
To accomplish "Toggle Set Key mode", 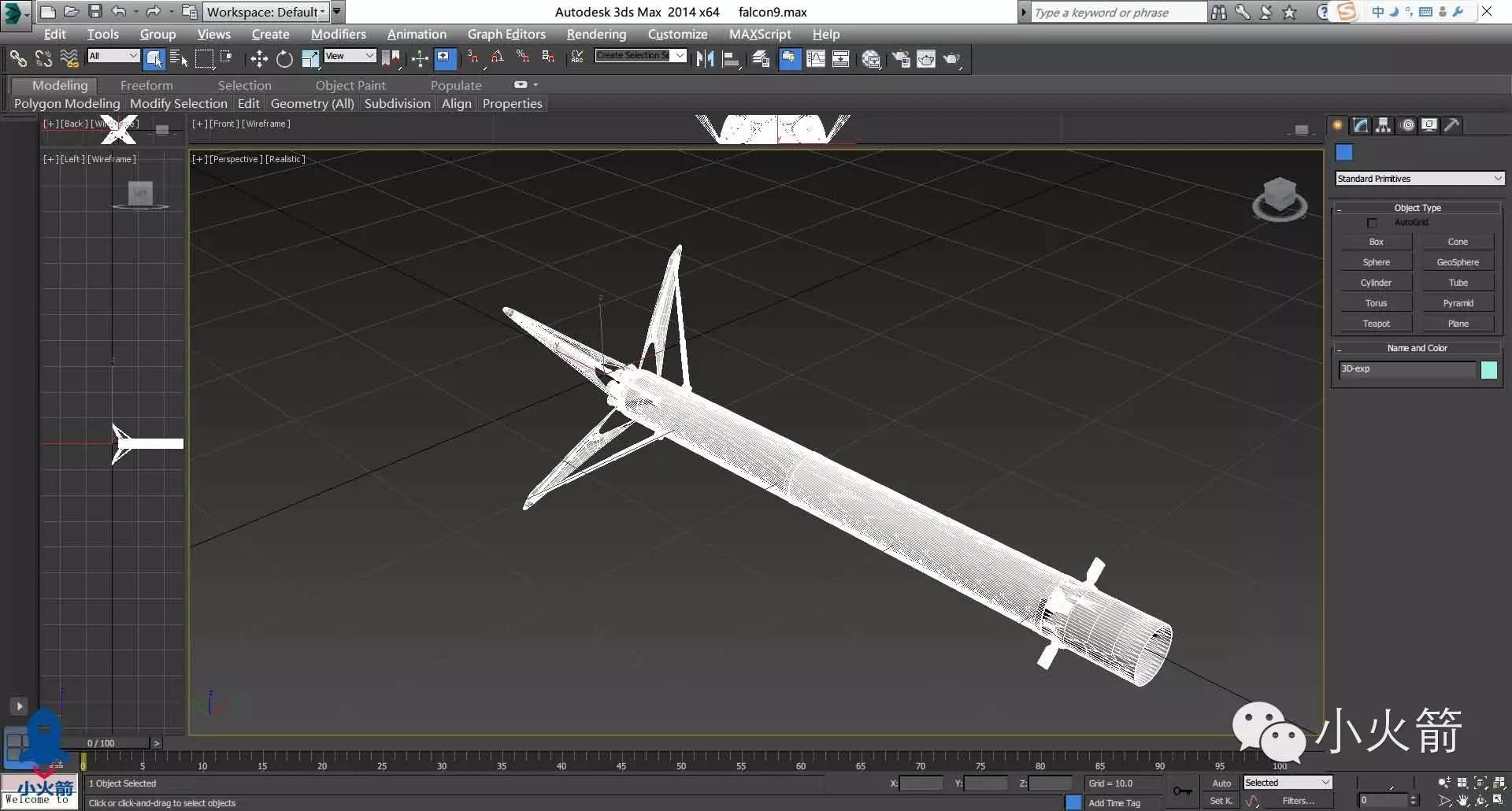I will point(1221,801).
